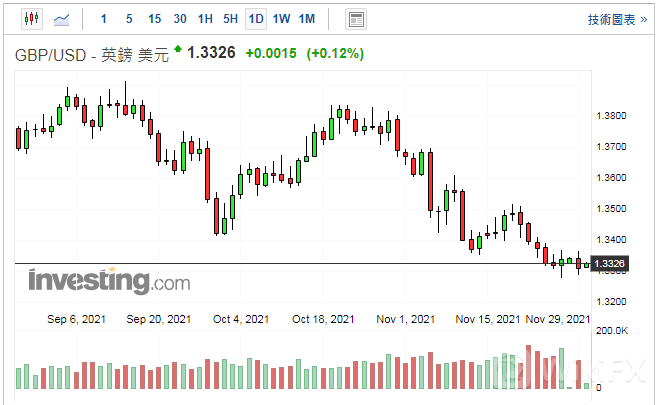
Task: Choose the 1W weekly interval
Action: click(282, 19)
